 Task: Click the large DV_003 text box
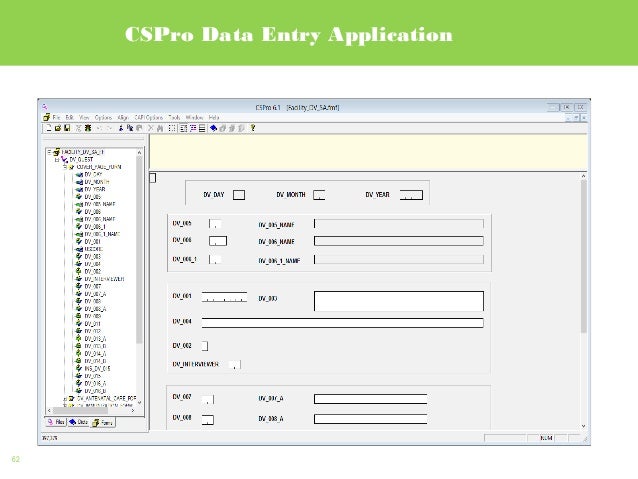click(x=399, y=301)
